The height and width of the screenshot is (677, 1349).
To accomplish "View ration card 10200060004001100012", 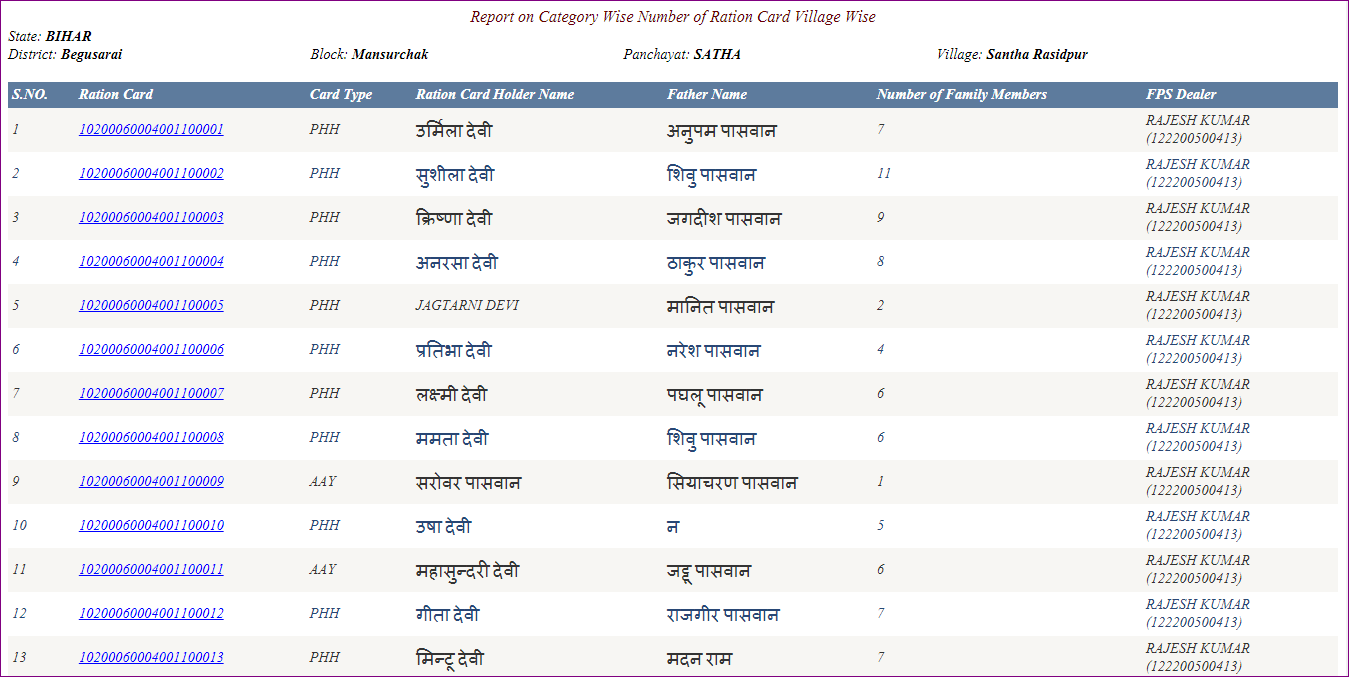I will [x=151, y=613].
